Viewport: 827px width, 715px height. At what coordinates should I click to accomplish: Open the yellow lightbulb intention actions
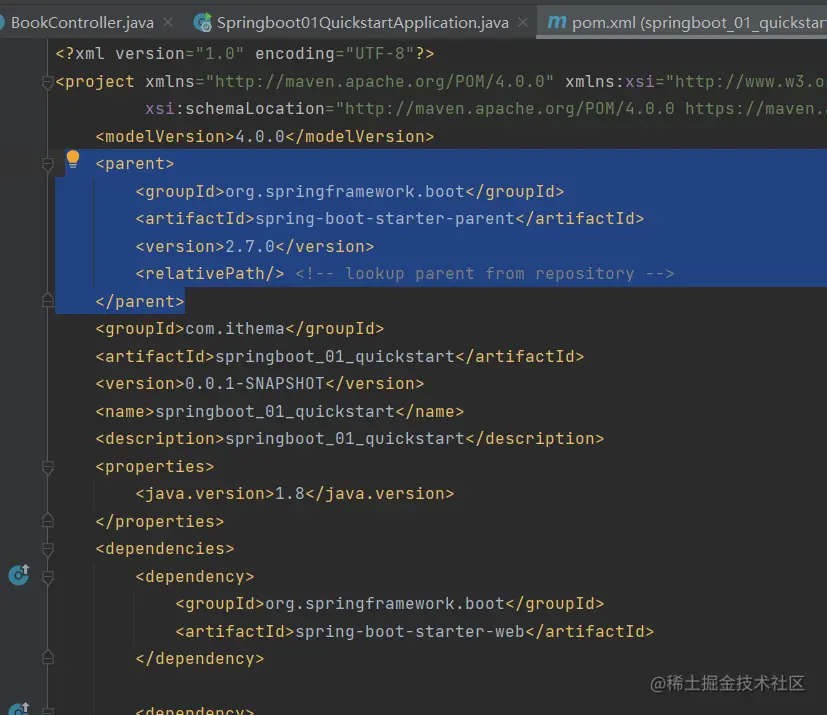click(73, 159)
